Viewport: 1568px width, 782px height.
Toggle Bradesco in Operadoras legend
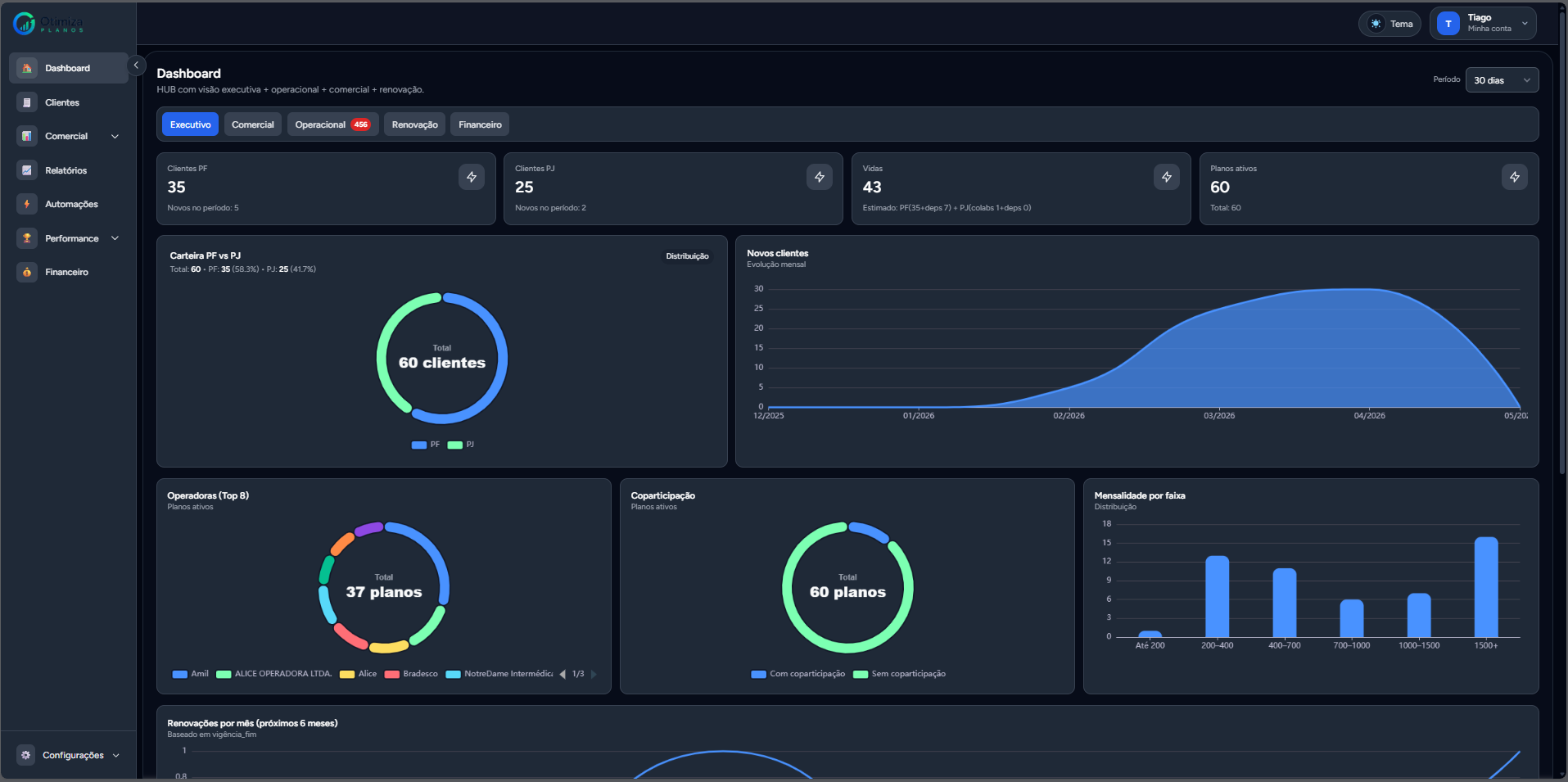tap(411, 674)
